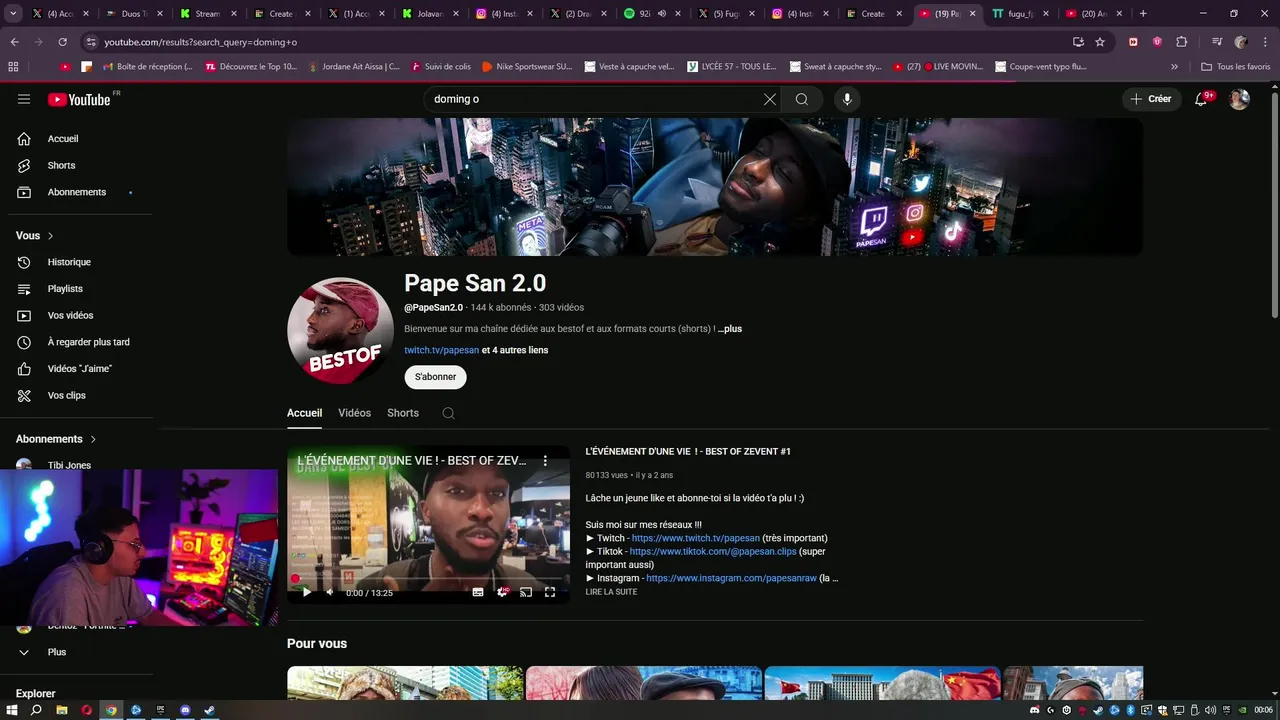Open twitch.tv/papesan channel link
Image resolution: width=1280 pixels, height=720 pixels.
tap(441, 350)
